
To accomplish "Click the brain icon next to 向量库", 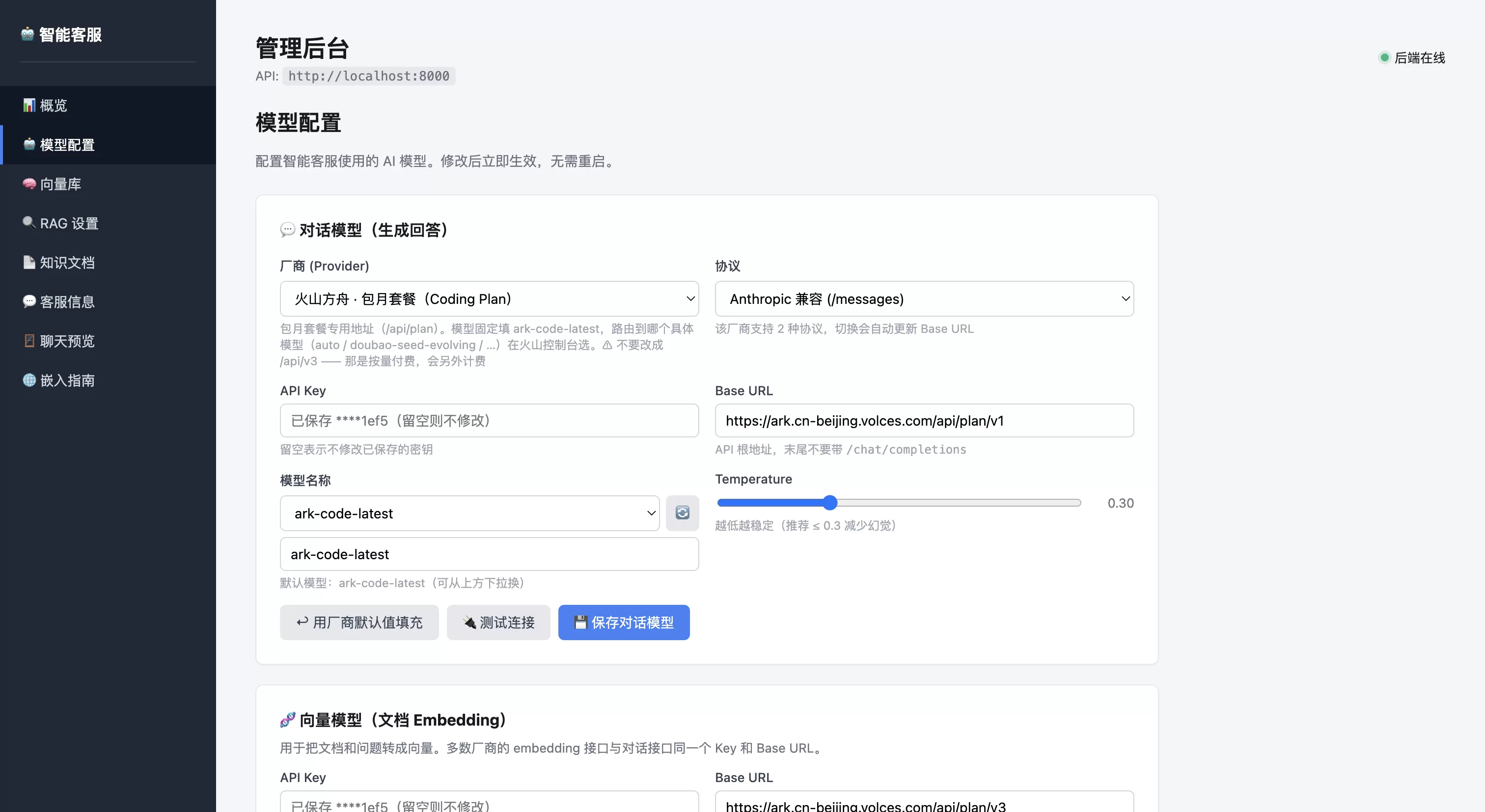I will (29, 184).
